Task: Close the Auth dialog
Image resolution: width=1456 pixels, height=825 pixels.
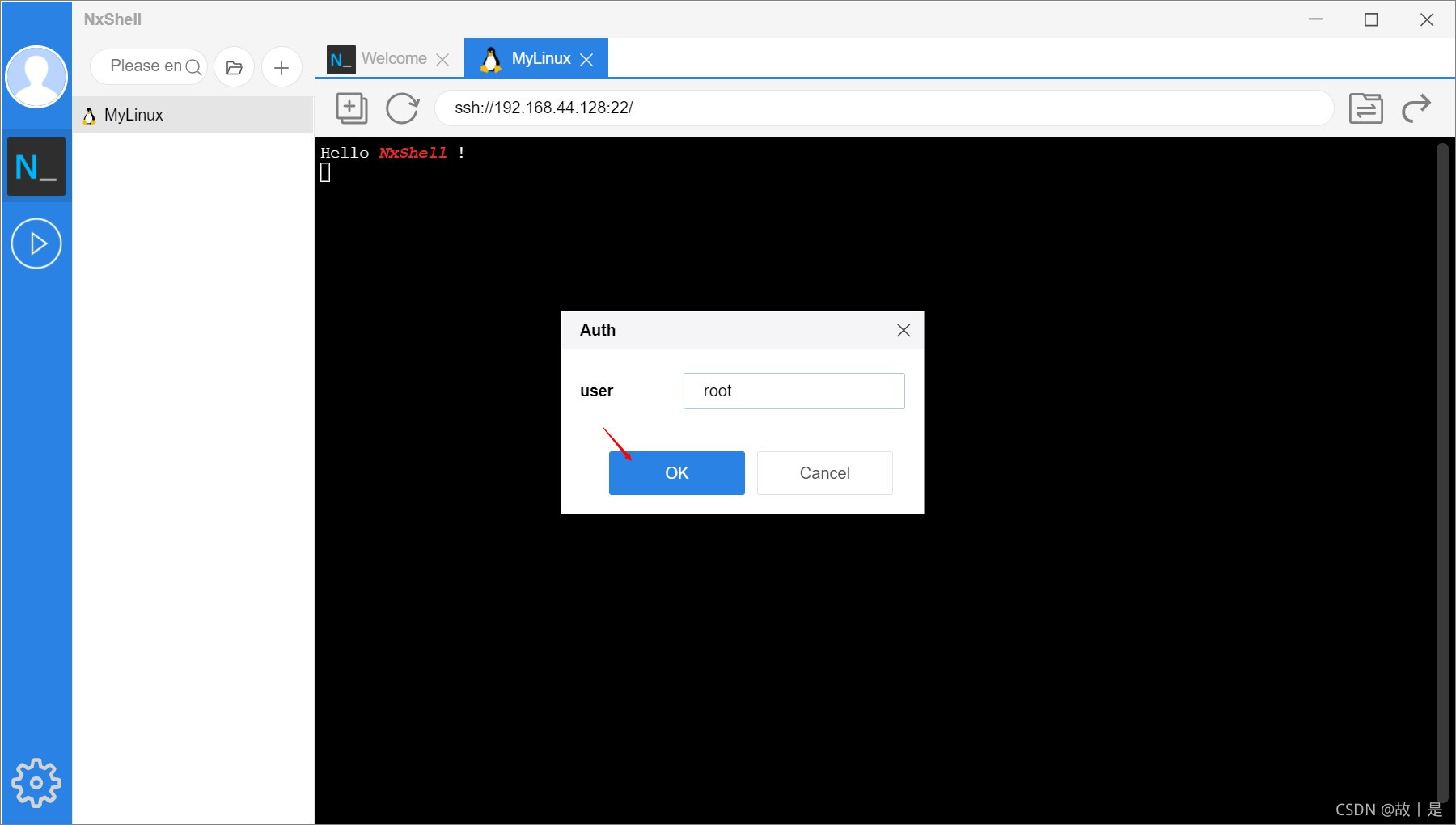Action: 904,330
